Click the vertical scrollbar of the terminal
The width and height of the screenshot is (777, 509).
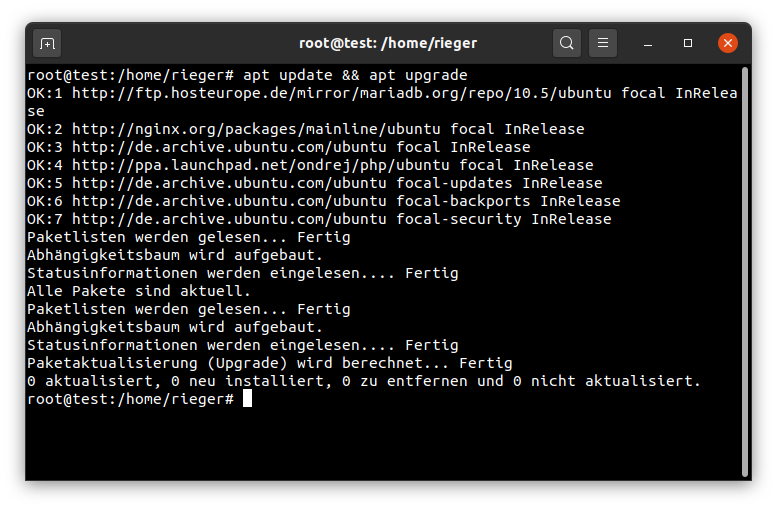745,272
